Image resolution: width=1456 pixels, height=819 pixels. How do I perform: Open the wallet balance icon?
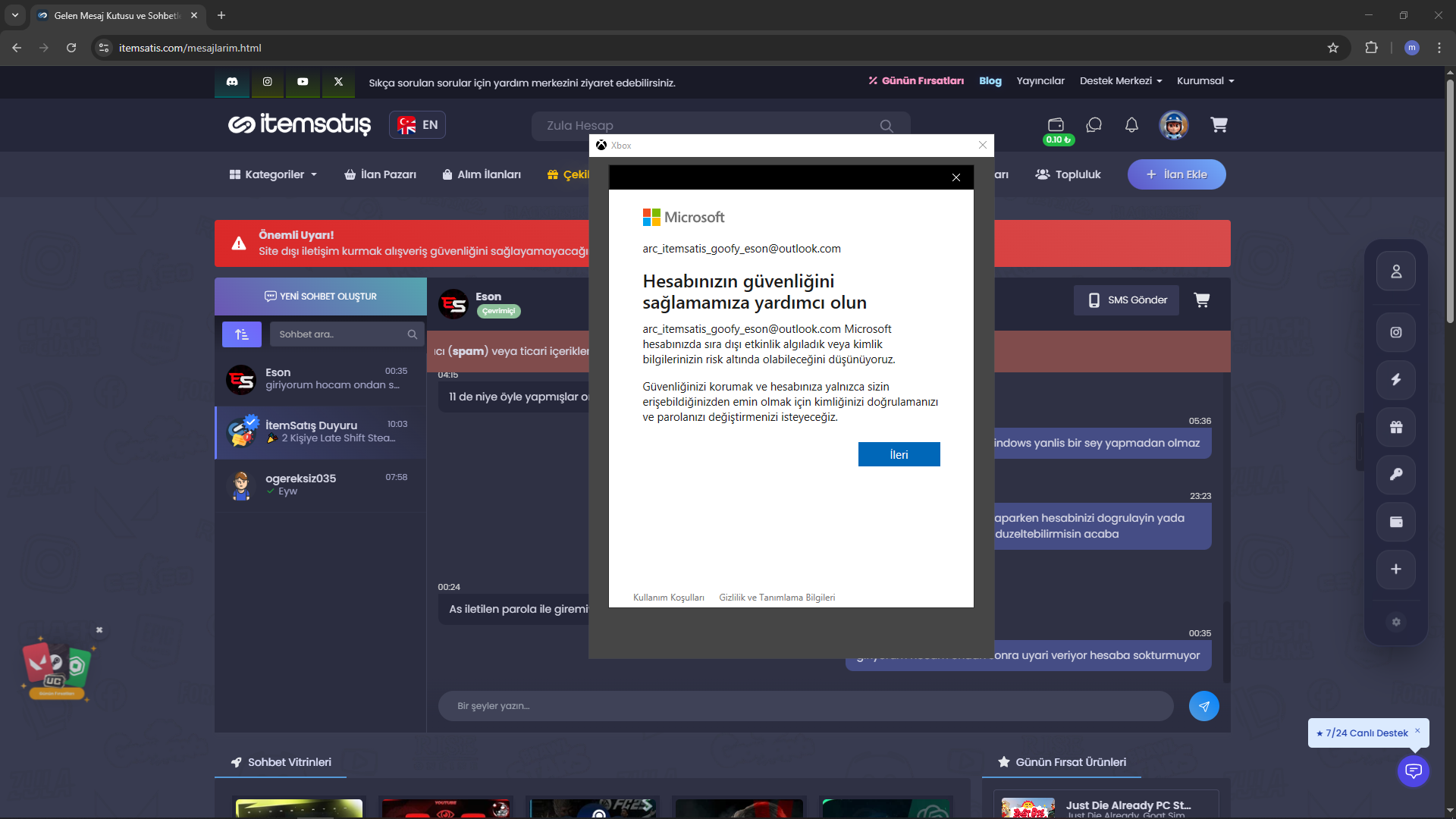pyautogui.click(x=1056, y=124)
